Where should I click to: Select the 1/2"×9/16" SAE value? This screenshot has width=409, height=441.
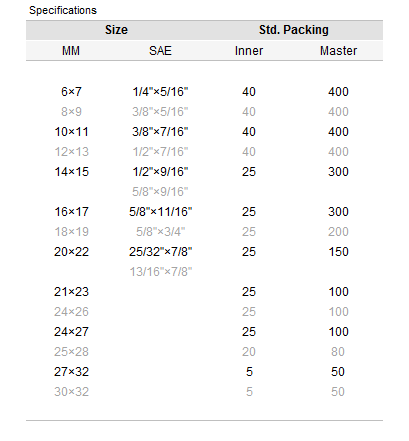click(x=160, y=172)
